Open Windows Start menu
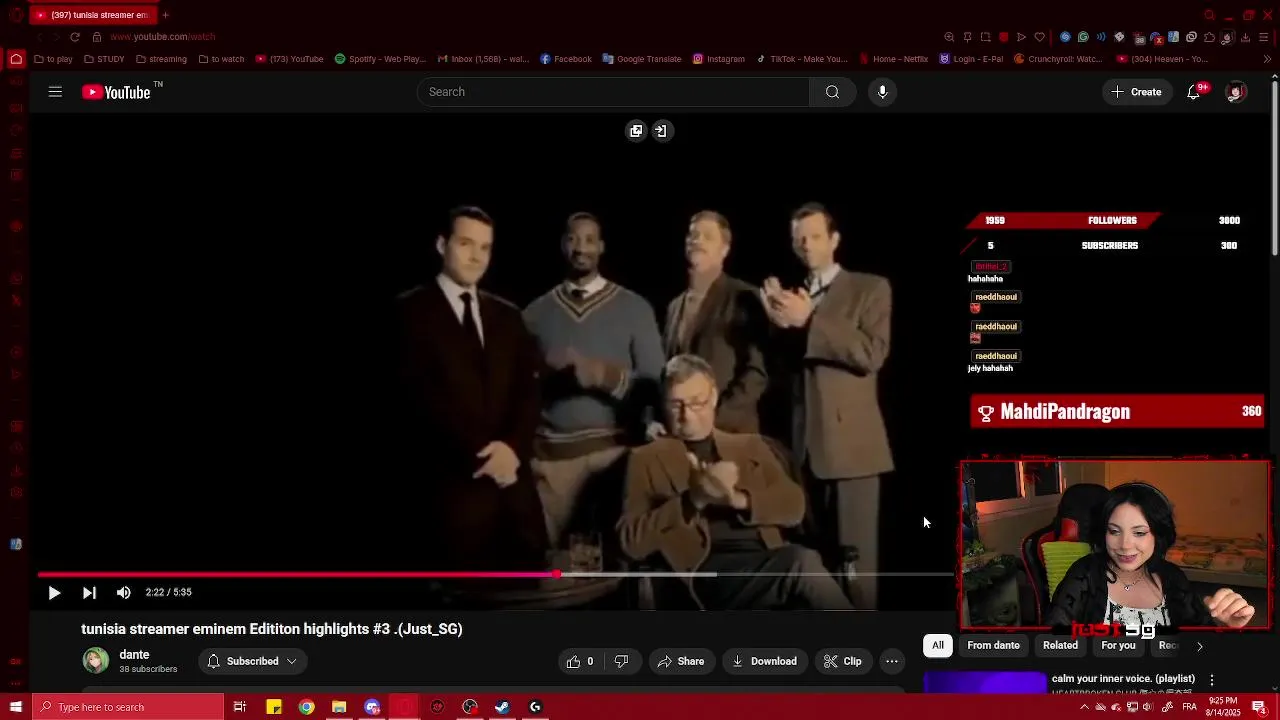This screenshot has height=720, width=1280. point(15,707)
